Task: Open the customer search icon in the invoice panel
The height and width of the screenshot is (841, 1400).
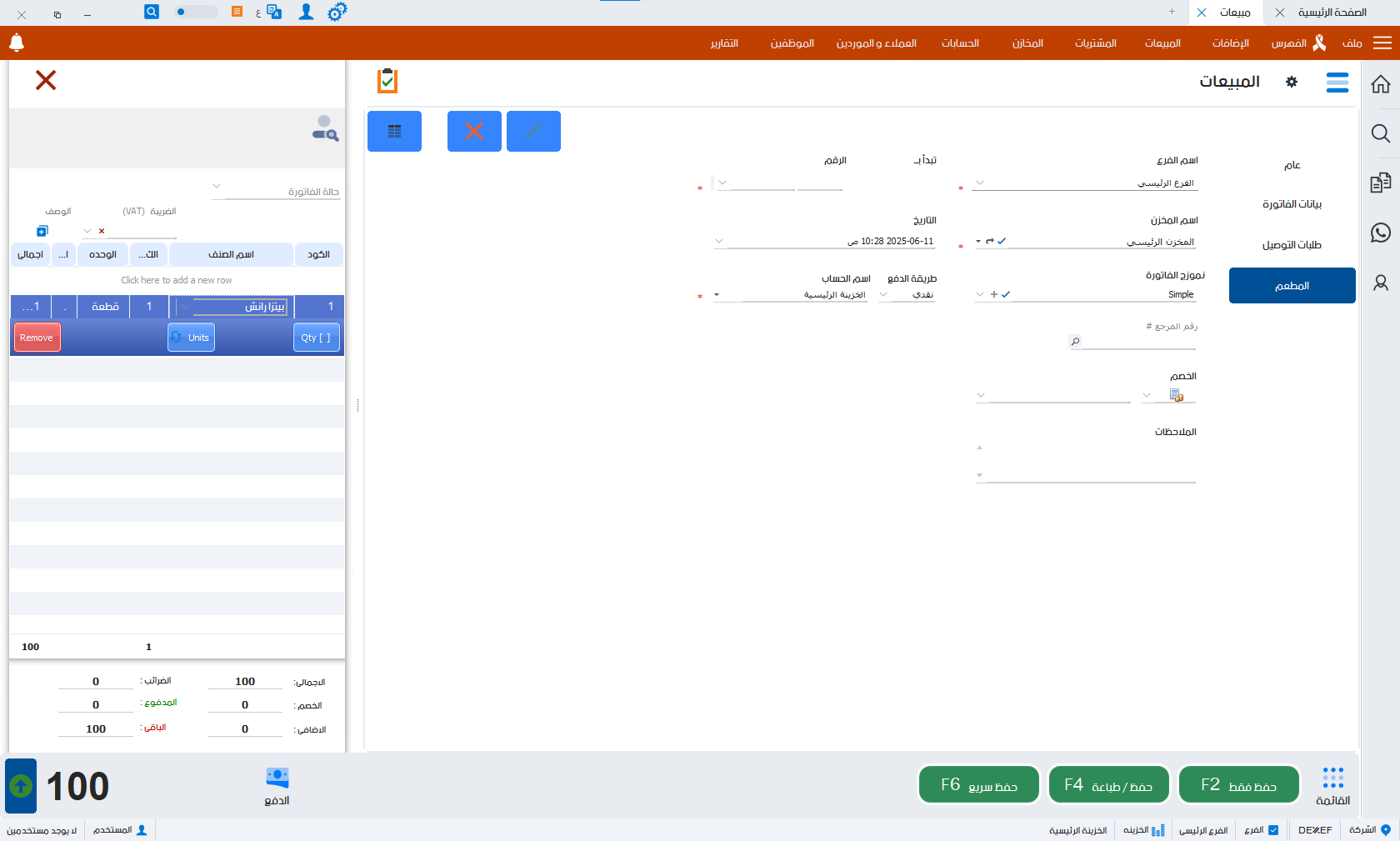Action: [x=325, y=128]
